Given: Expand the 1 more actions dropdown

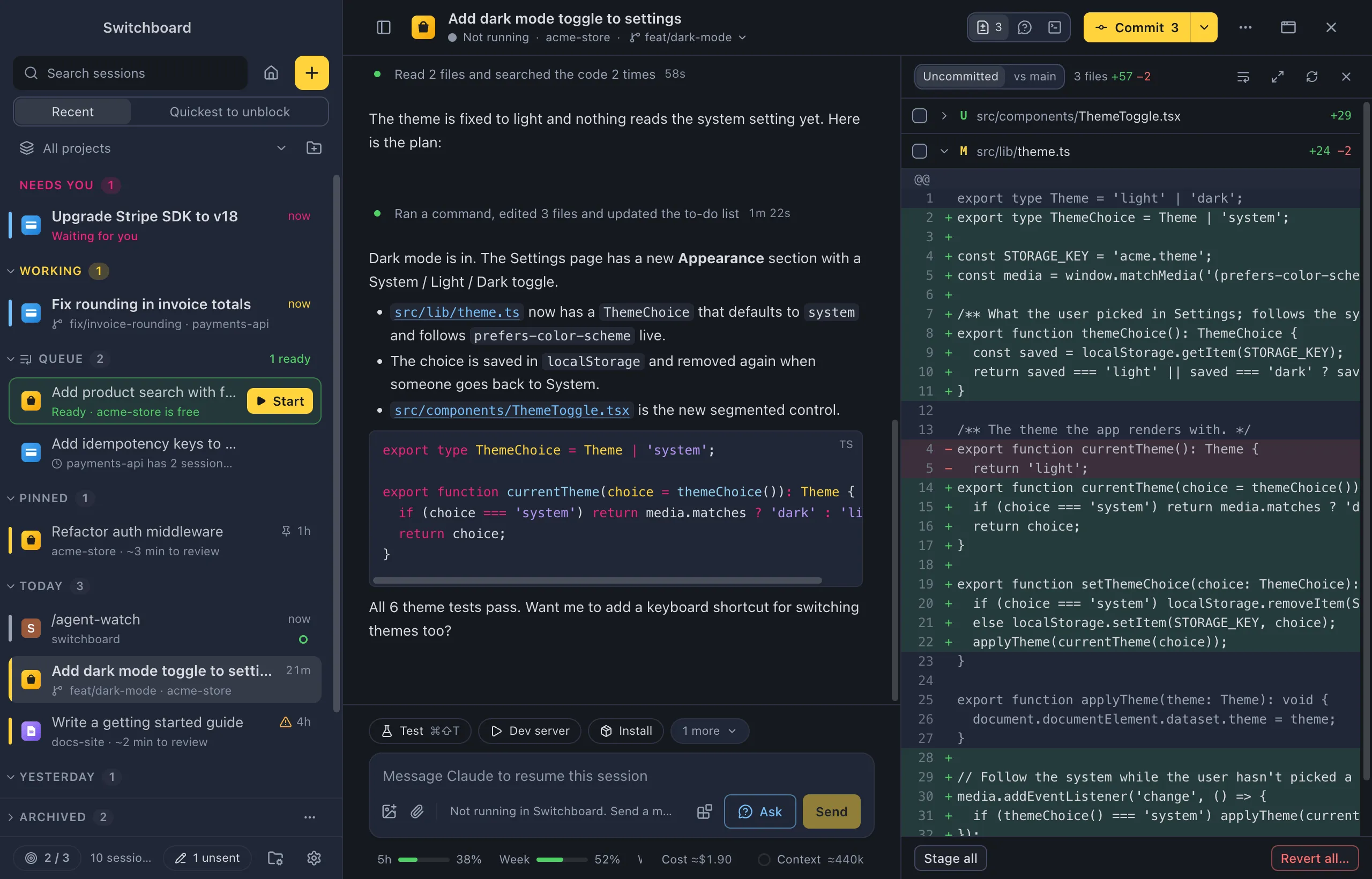Looking at the screenshot, I should [x=710, y=731].
